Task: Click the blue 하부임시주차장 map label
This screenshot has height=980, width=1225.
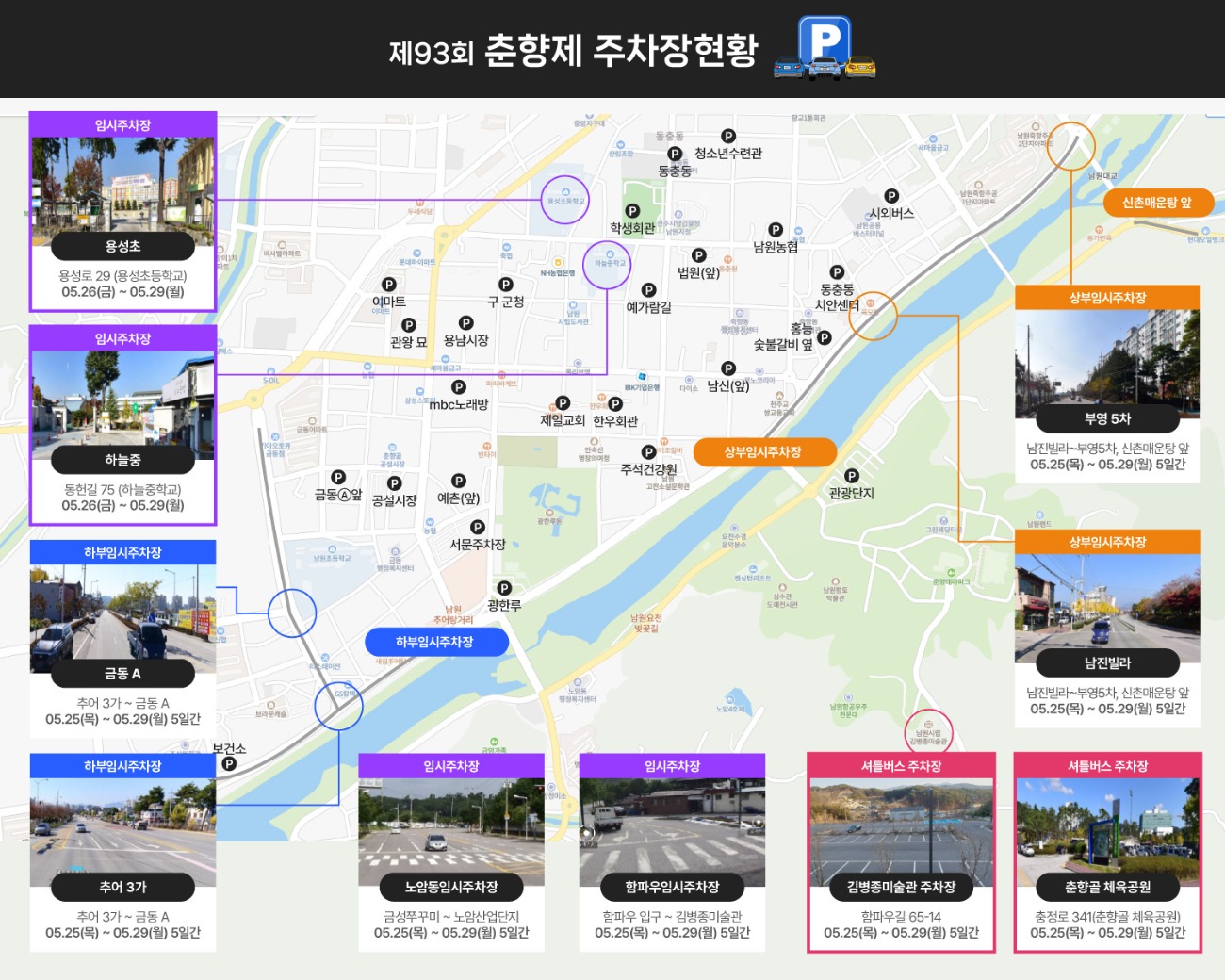Action: (434, 642)
